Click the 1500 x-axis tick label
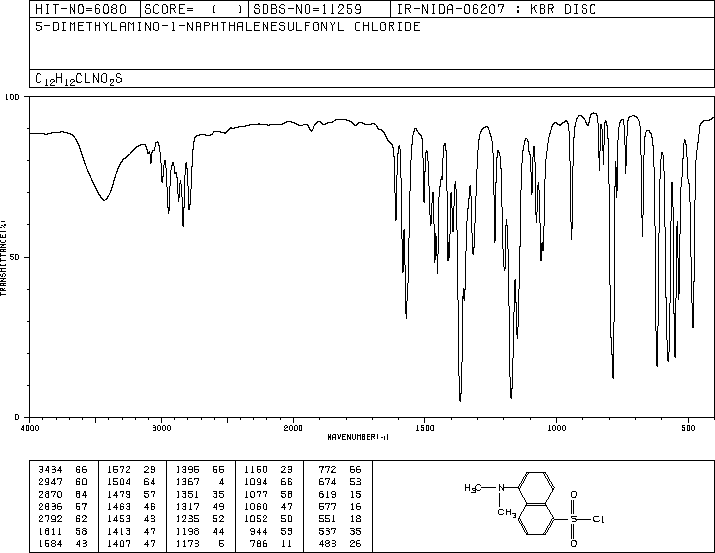715x553 pixels. pyautogui.click(x=425, y=428)
